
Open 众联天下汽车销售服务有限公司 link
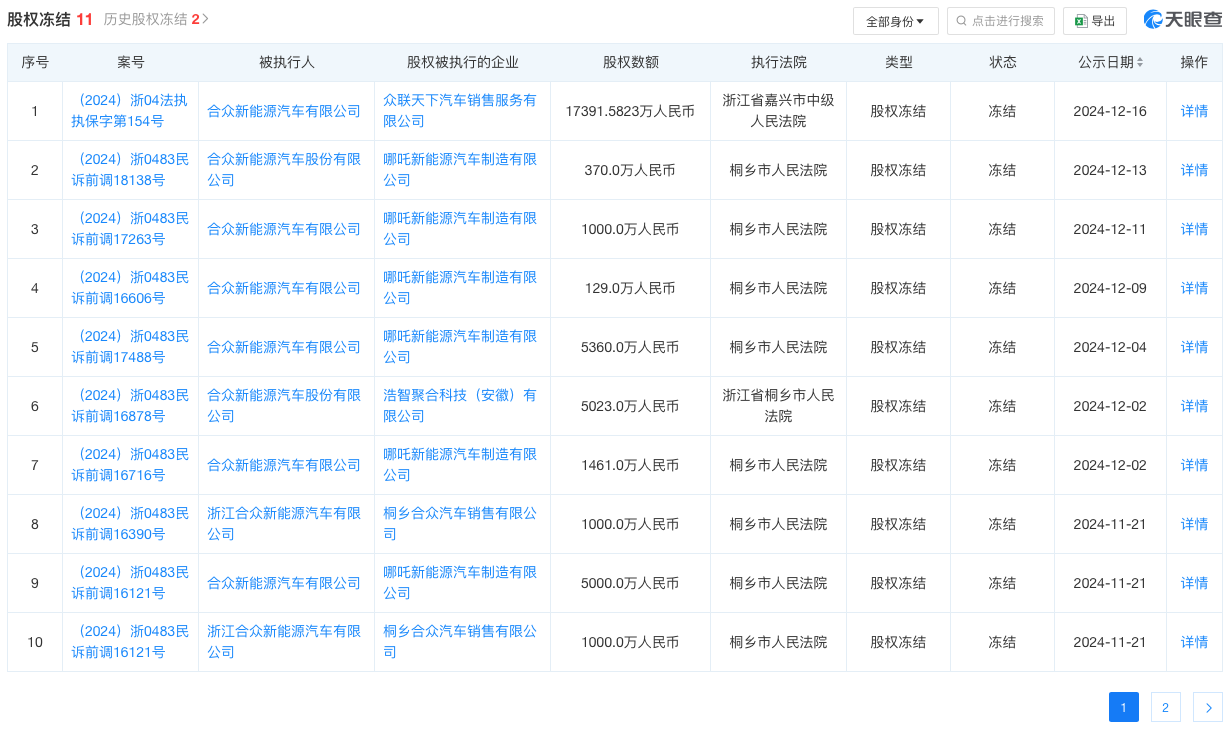460,111
